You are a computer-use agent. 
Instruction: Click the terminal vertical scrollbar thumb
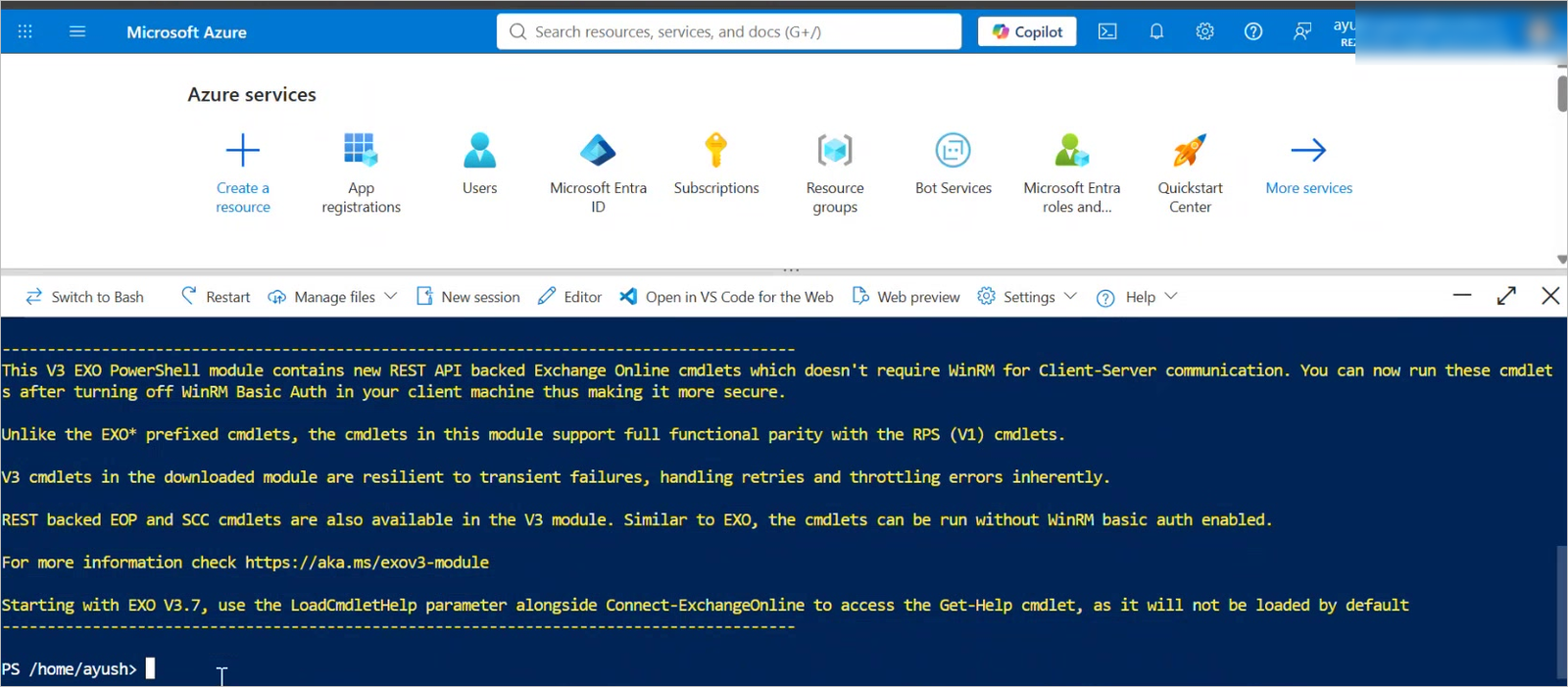1562,612
